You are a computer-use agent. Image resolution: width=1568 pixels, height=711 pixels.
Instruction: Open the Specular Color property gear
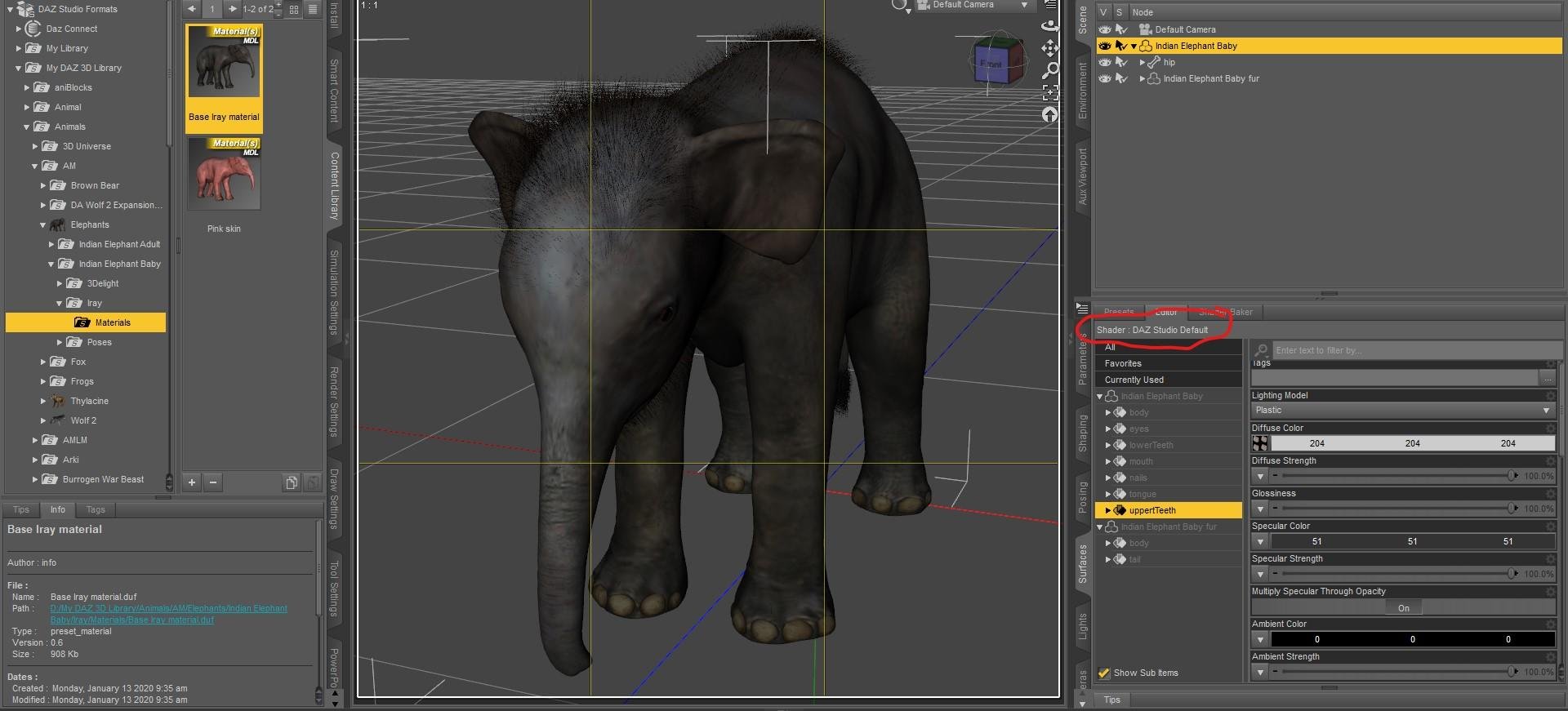coord(1550,527)
